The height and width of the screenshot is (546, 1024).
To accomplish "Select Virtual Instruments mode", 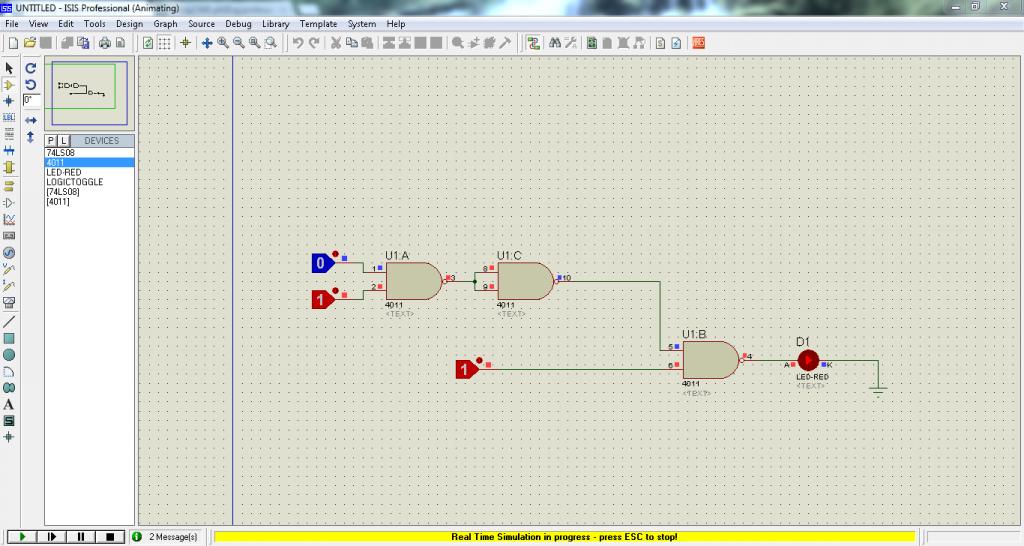I will 9,302.
